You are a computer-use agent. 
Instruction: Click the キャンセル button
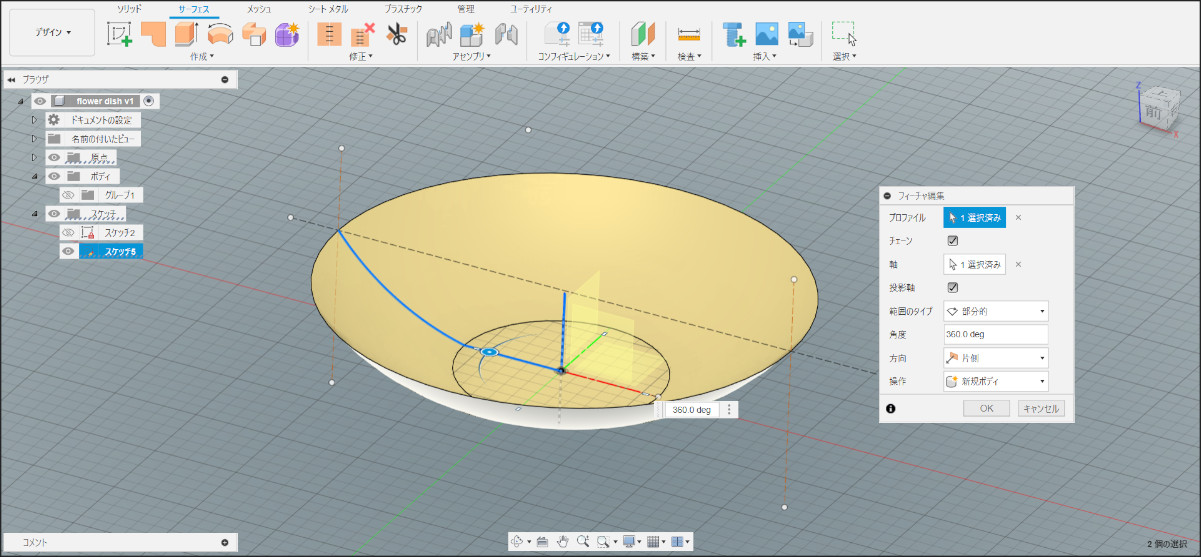(x=1041, y=408)
